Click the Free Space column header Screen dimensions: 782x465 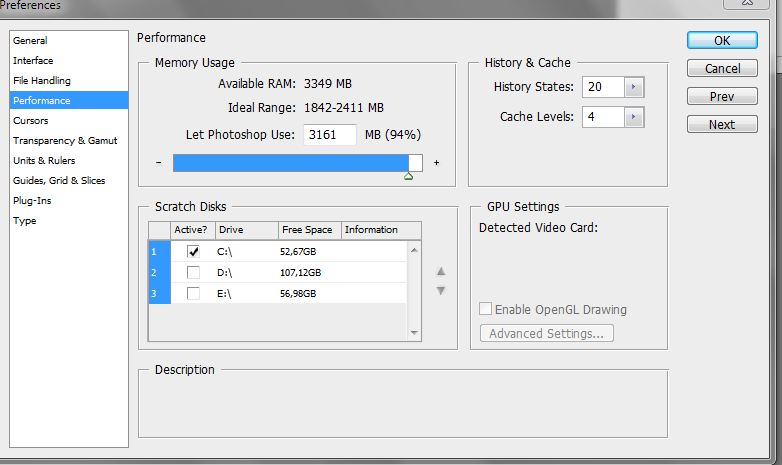click(x=310, y=230)
